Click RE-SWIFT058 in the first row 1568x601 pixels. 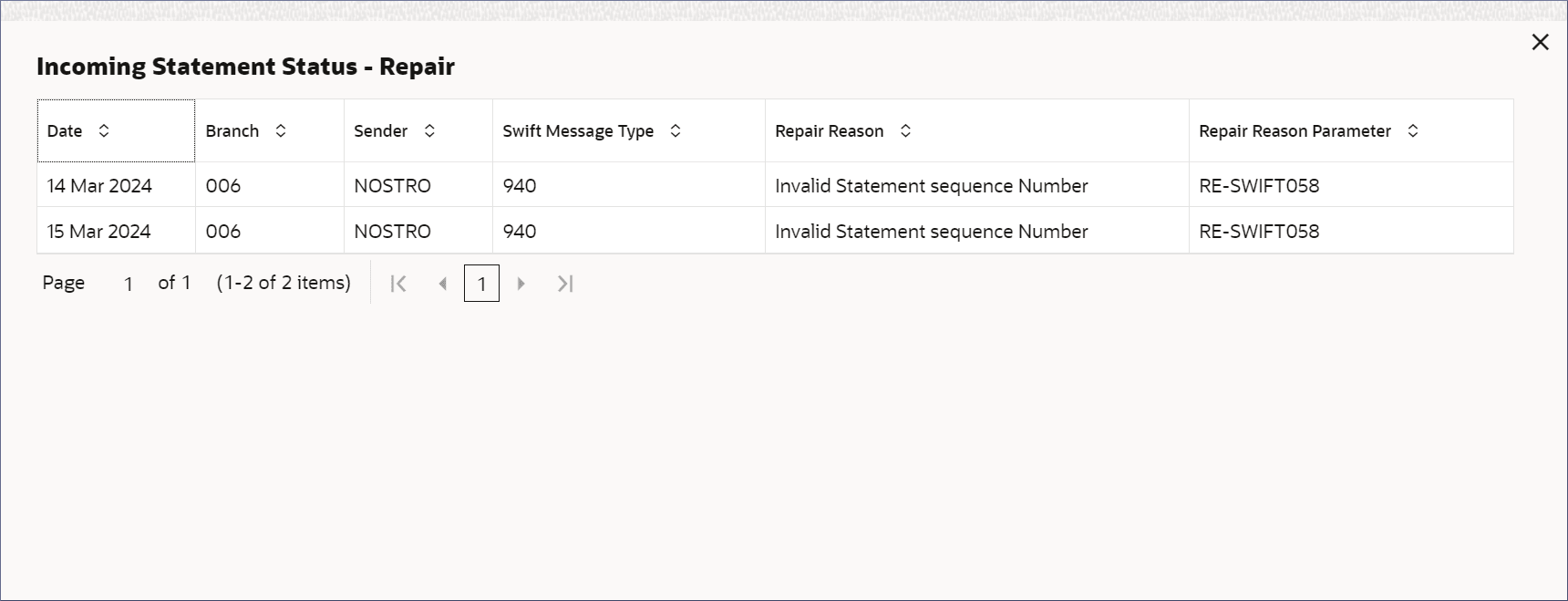(1259, 186)
